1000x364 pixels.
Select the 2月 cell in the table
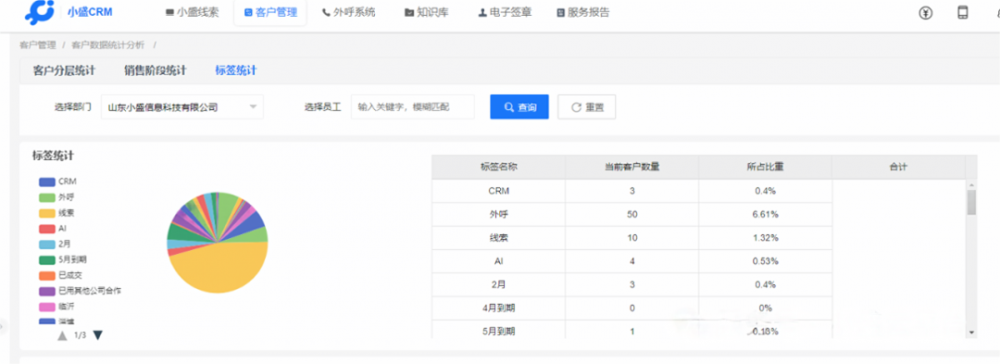(x=498, y=285)
